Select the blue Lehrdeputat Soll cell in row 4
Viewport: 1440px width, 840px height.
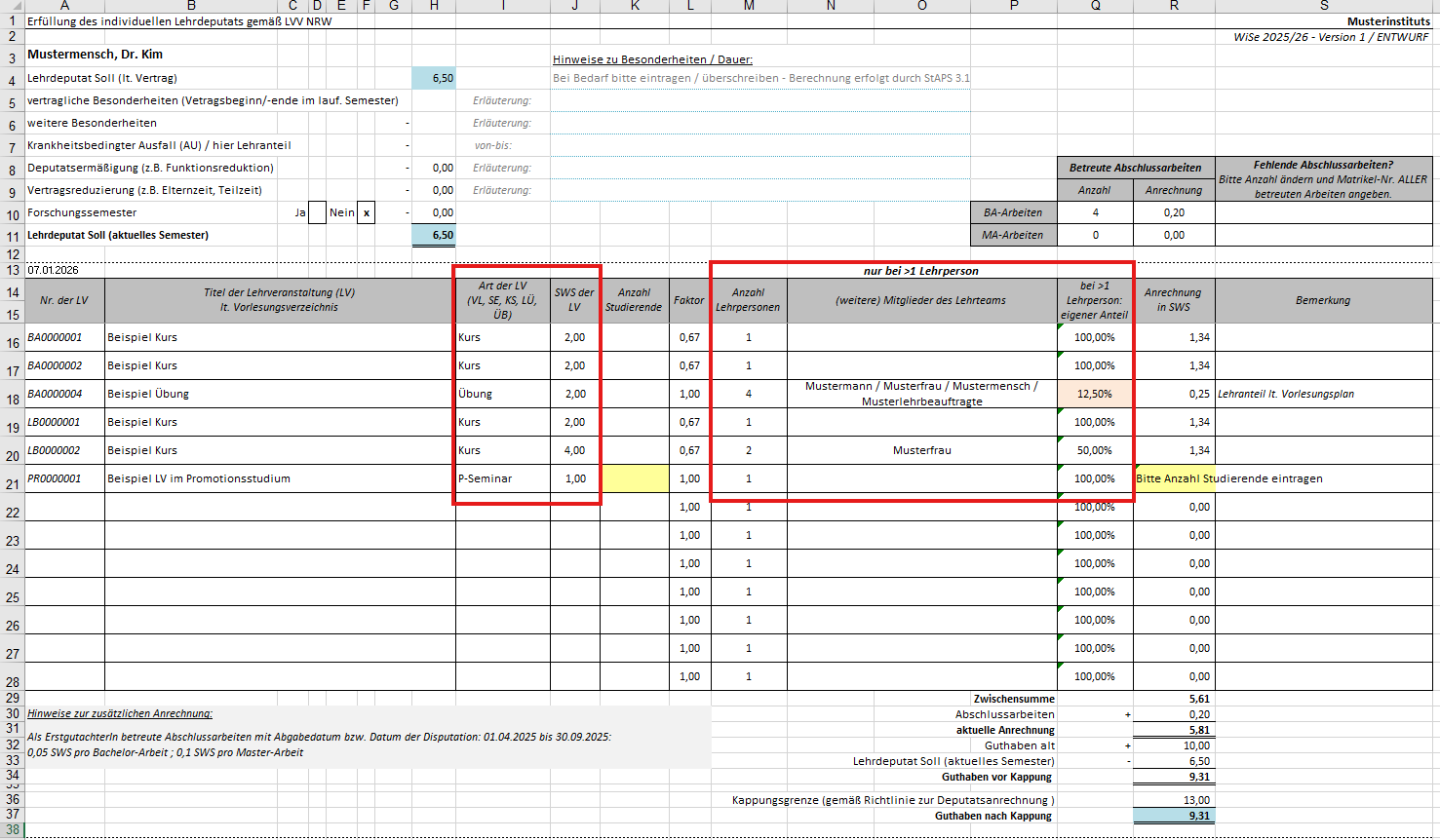(x=434, y=78)
